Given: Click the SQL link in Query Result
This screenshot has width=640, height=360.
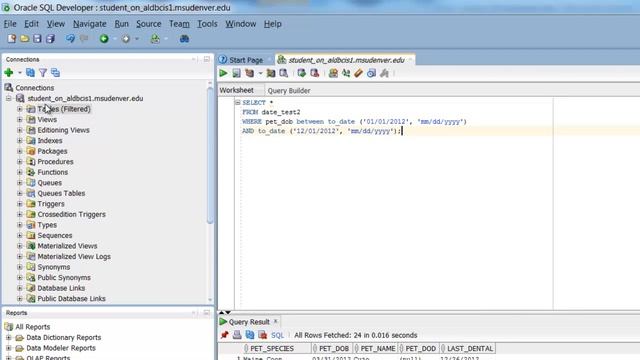Looking at the screenshot, I should (x=277, y=335).
